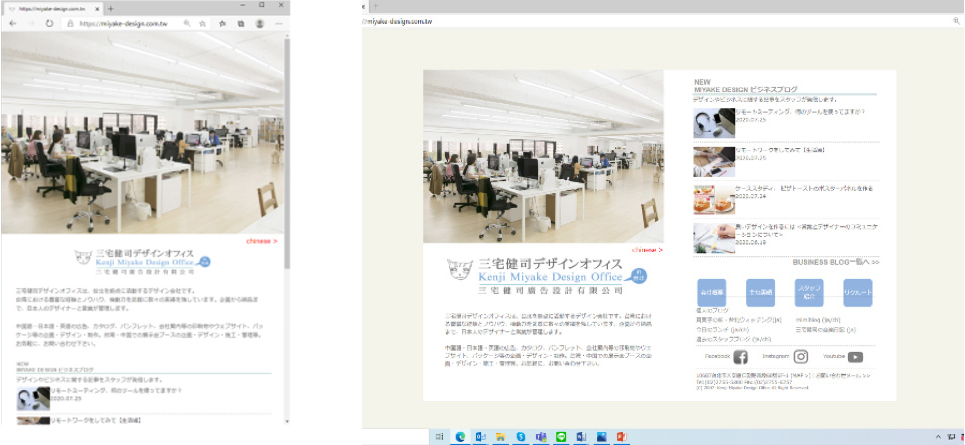Screen dimensions: 965x445
Task: Open the Instagram icon link
Action: click(801, 357)
